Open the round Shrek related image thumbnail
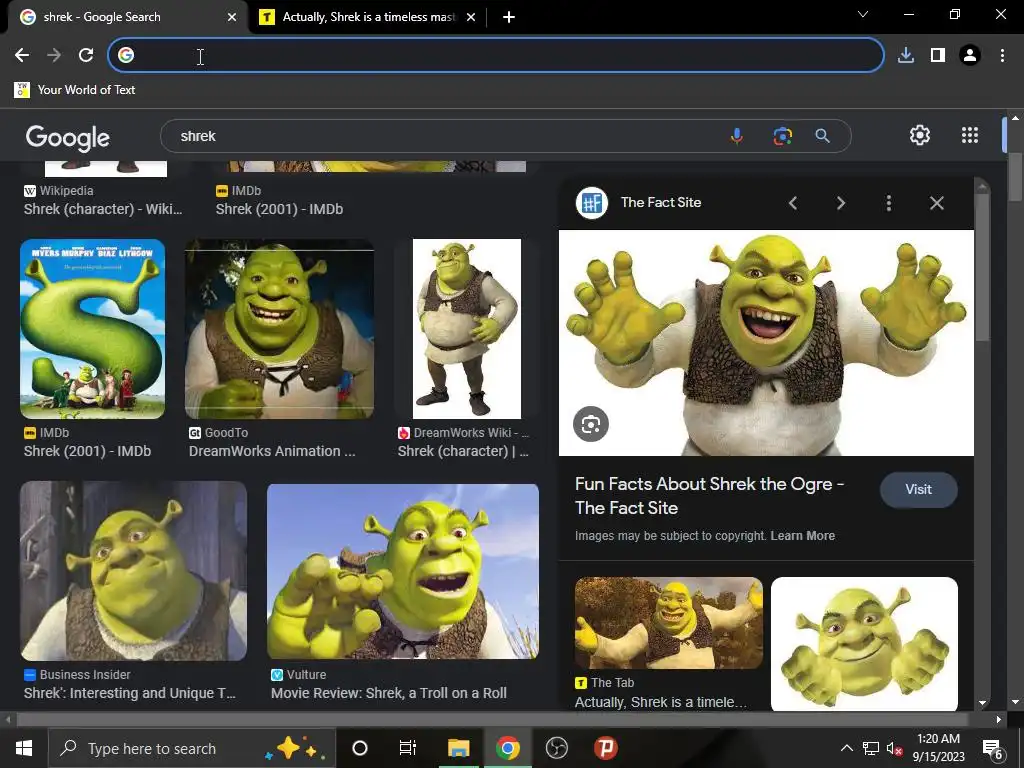 (x=864, y=644)
